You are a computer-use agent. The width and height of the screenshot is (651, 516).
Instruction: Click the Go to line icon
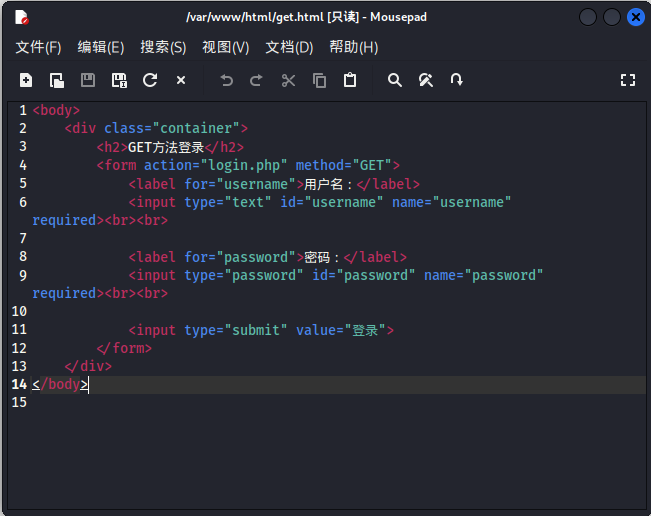coord(456,80)
